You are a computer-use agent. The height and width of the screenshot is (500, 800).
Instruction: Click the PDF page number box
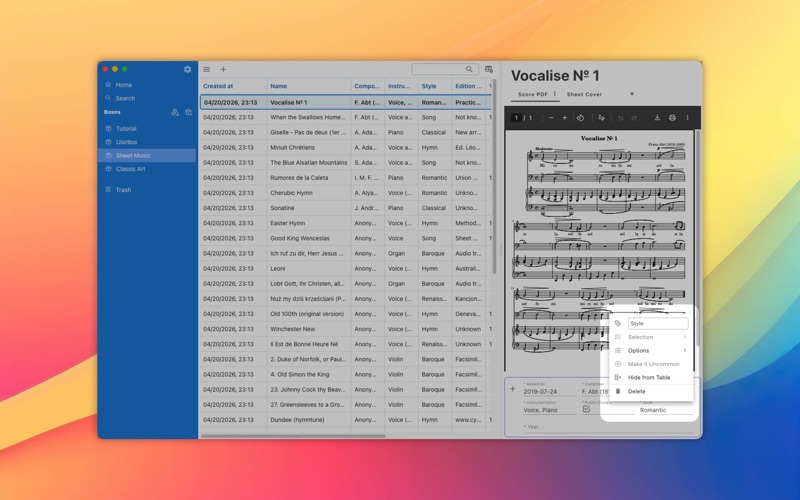tap(516, 118)
